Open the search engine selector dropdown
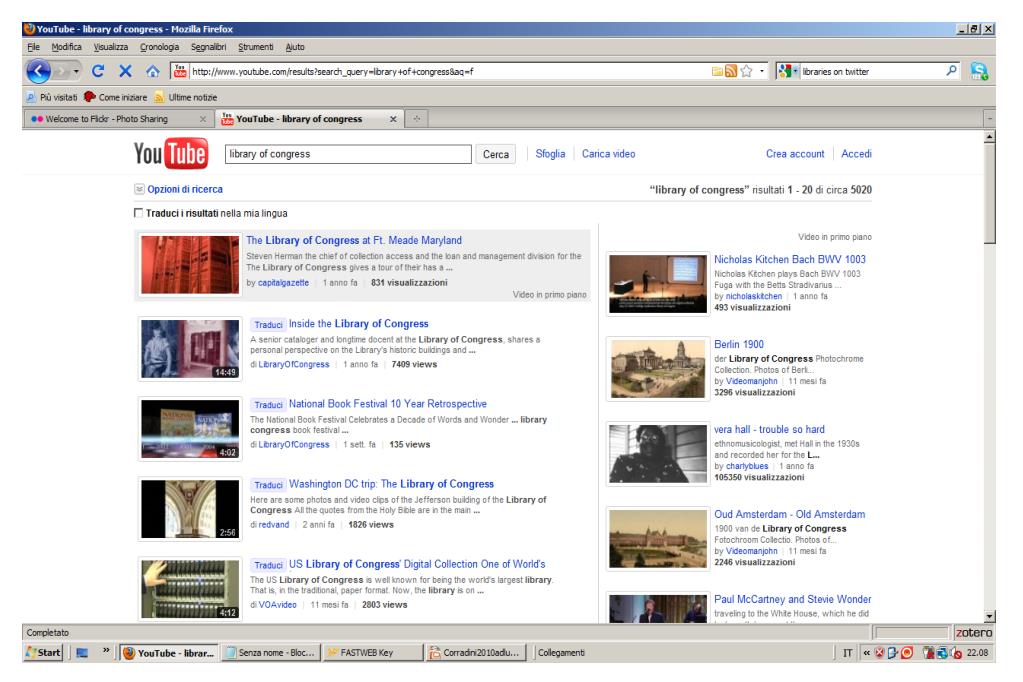This screenshot has height=682, width=1023. (788, 71)
